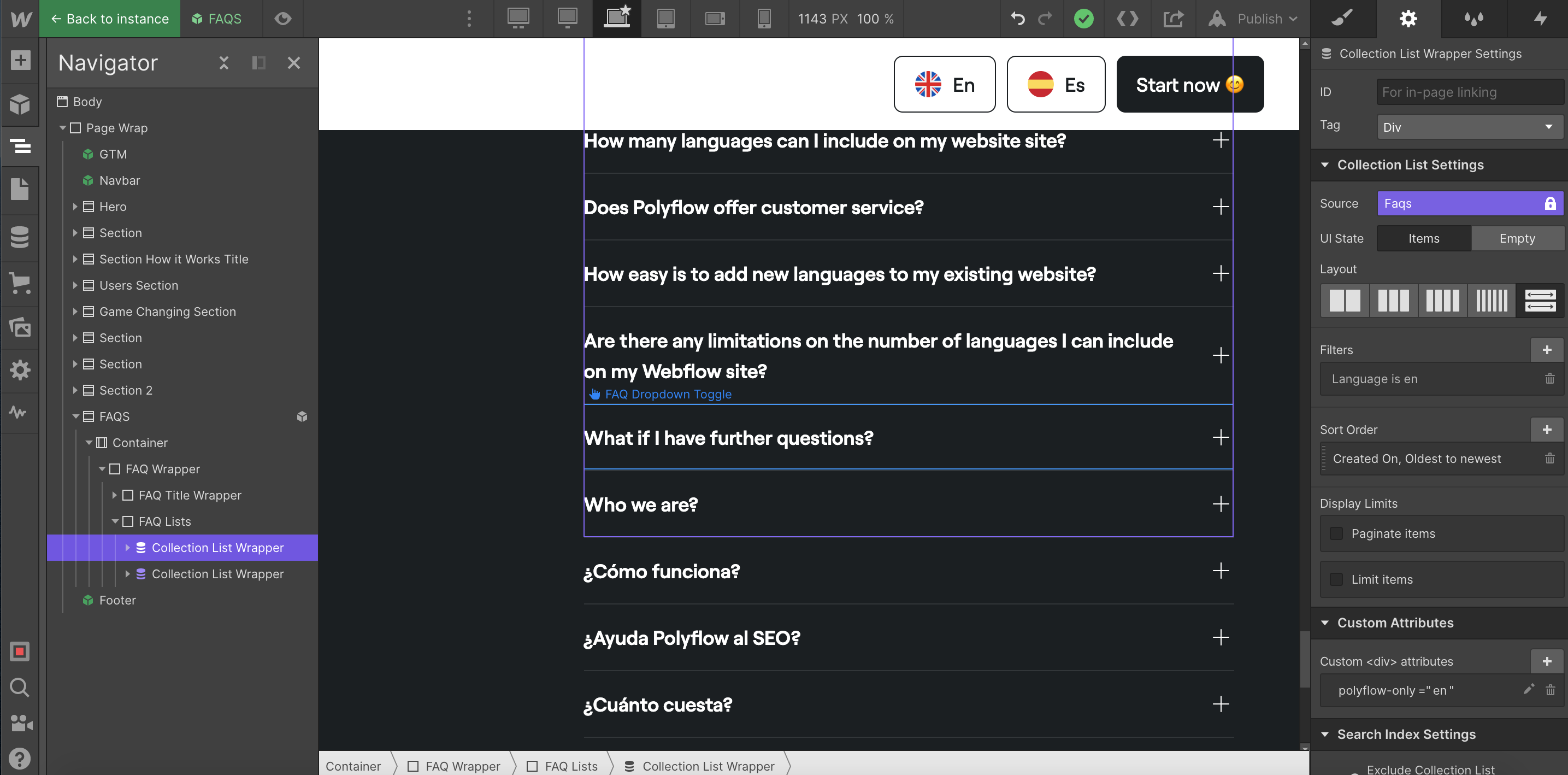
Task: Open the Assets panel
Action: pos(20,327)
